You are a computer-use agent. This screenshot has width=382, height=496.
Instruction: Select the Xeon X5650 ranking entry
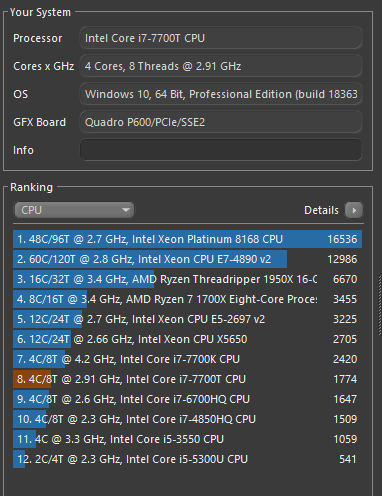(x=188, y=339)
